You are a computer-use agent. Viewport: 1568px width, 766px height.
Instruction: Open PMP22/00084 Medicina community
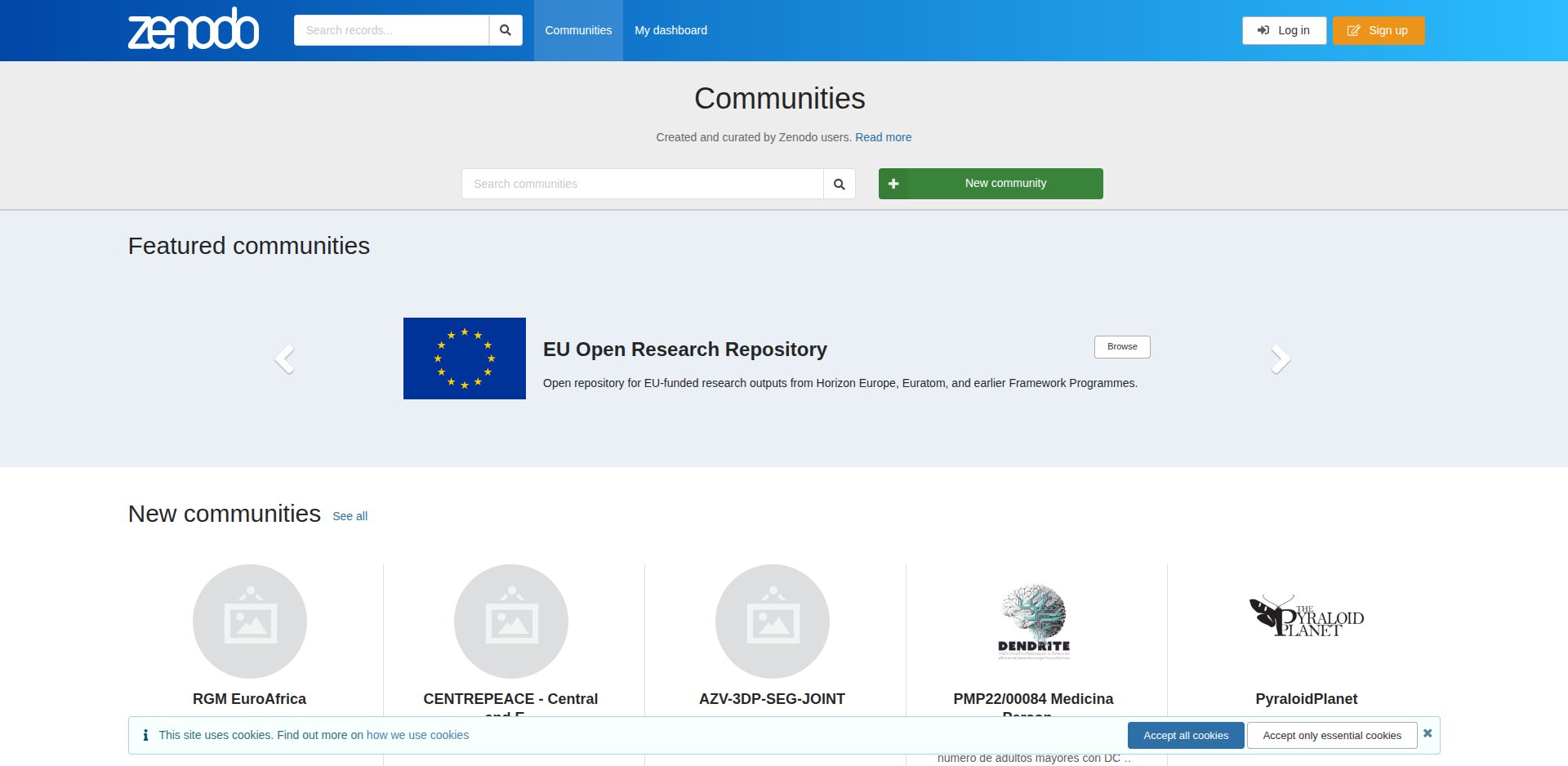[x=1034, y=699]
